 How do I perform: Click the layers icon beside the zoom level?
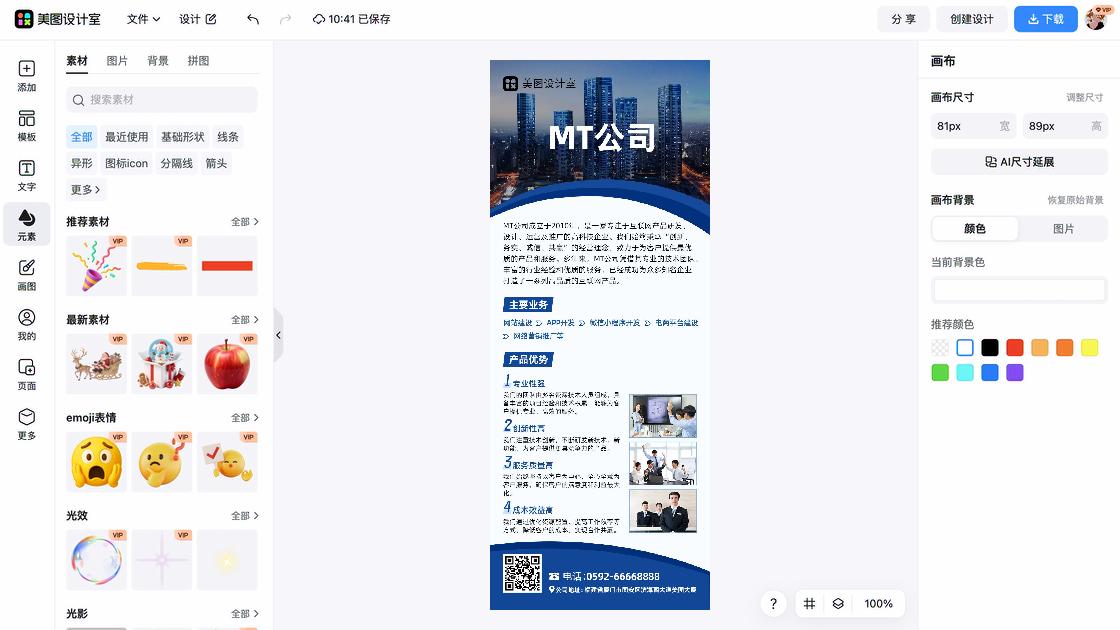click(838, 604)
